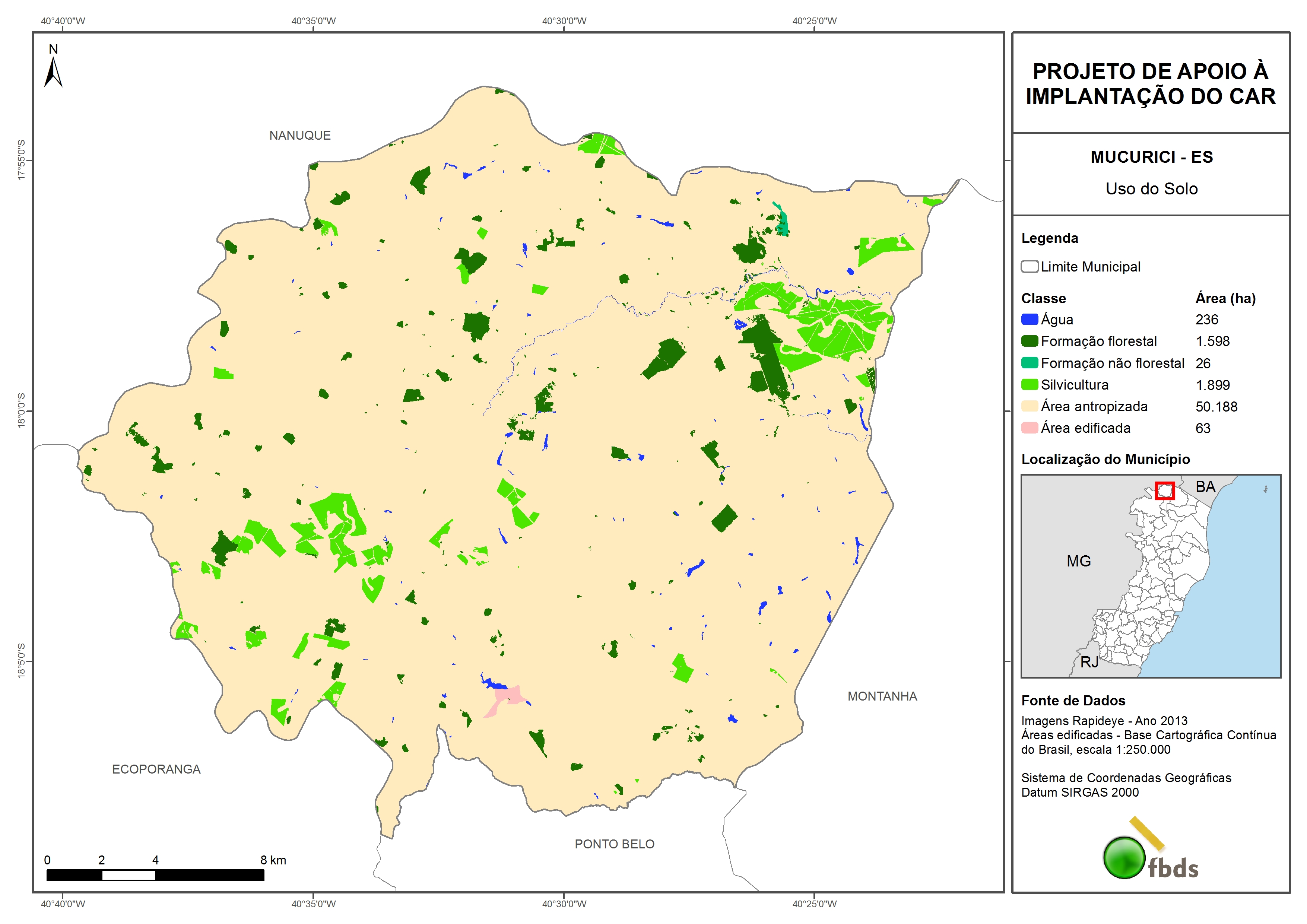The width and height of the screenshot is (1307, 924).
Task: Click the Água blue legend swatch
Action: tap(1029, 320)
